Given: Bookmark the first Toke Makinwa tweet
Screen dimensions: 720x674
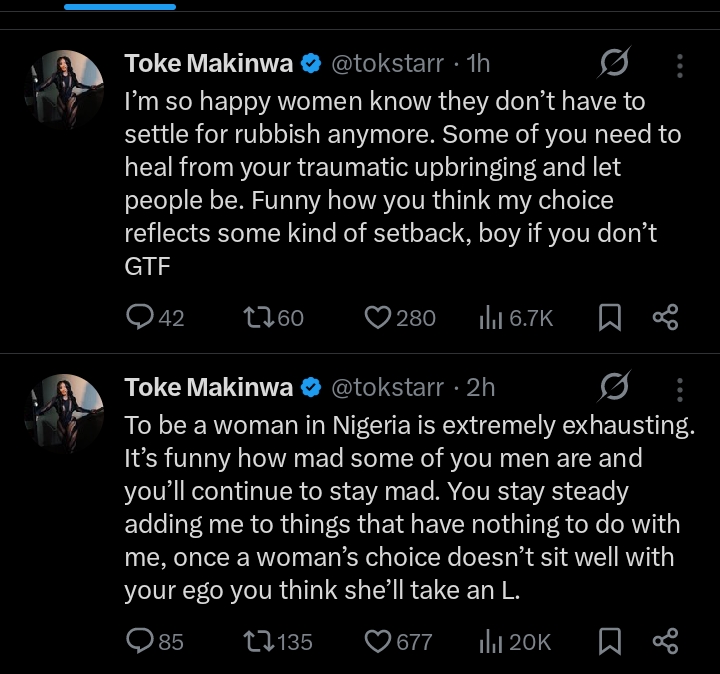Looking at the screenshot, I should 609,318.
